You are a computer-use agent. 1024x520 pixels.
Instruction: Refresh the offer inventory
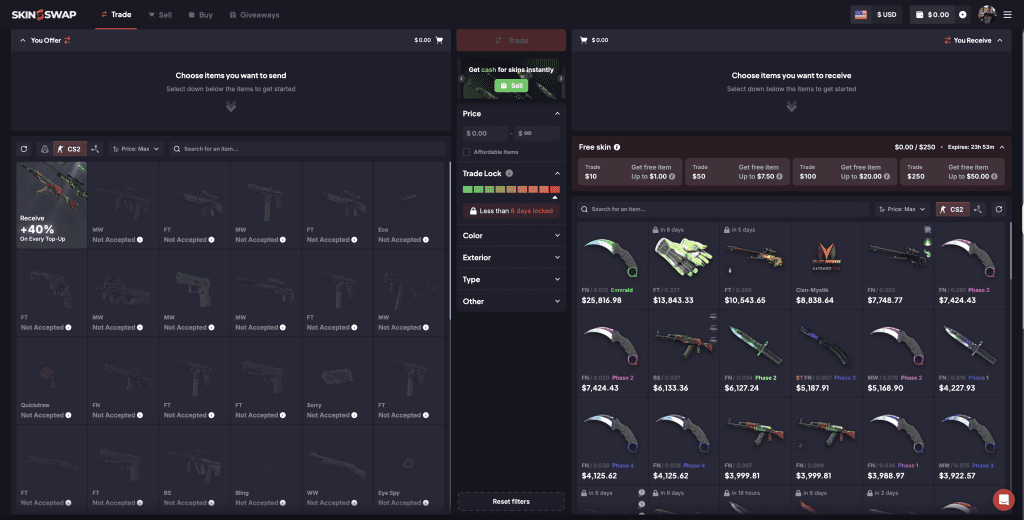(x=24, y=149)
